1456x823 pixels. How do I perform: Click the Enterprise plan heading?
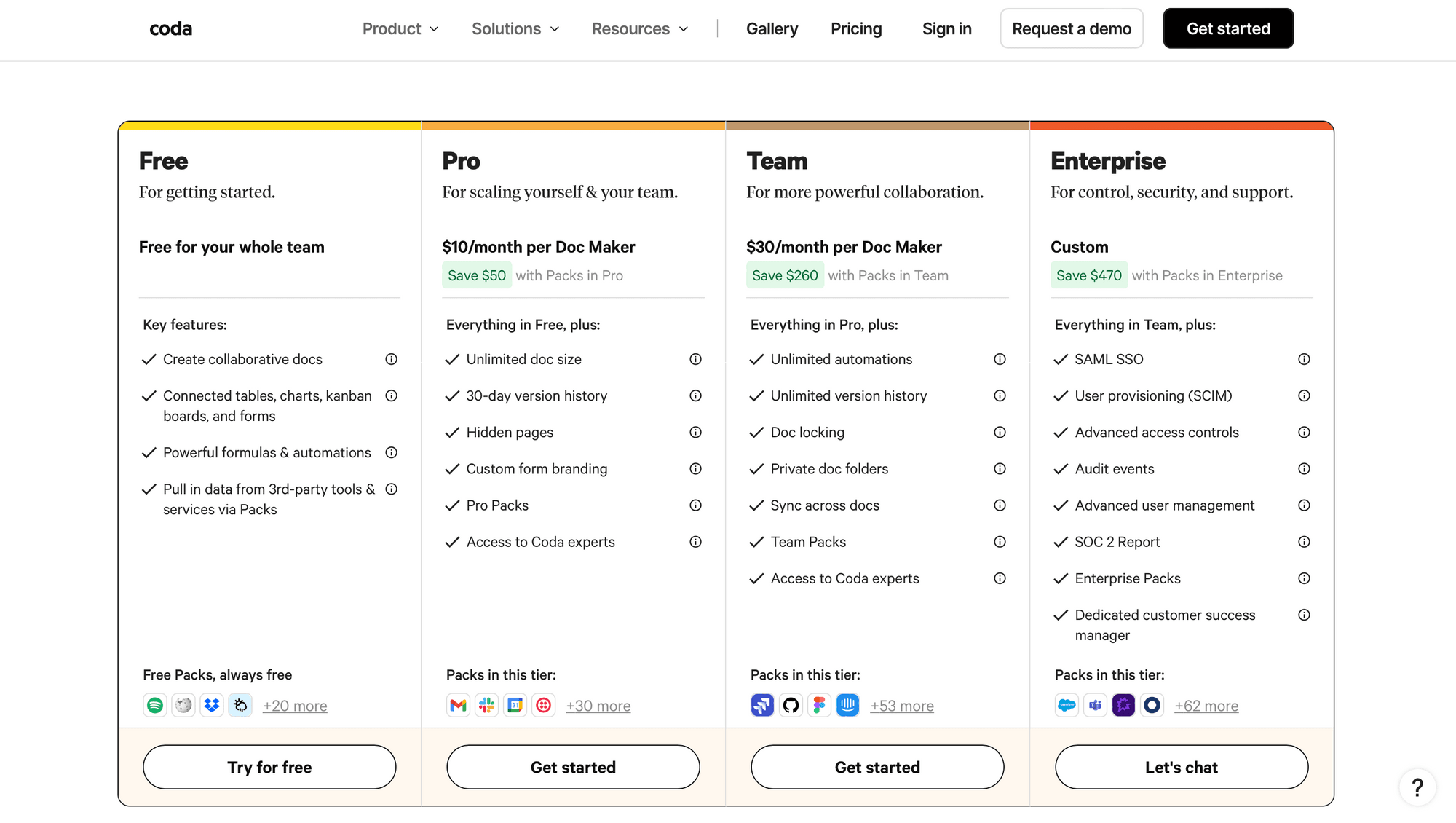click(1108, 161)
